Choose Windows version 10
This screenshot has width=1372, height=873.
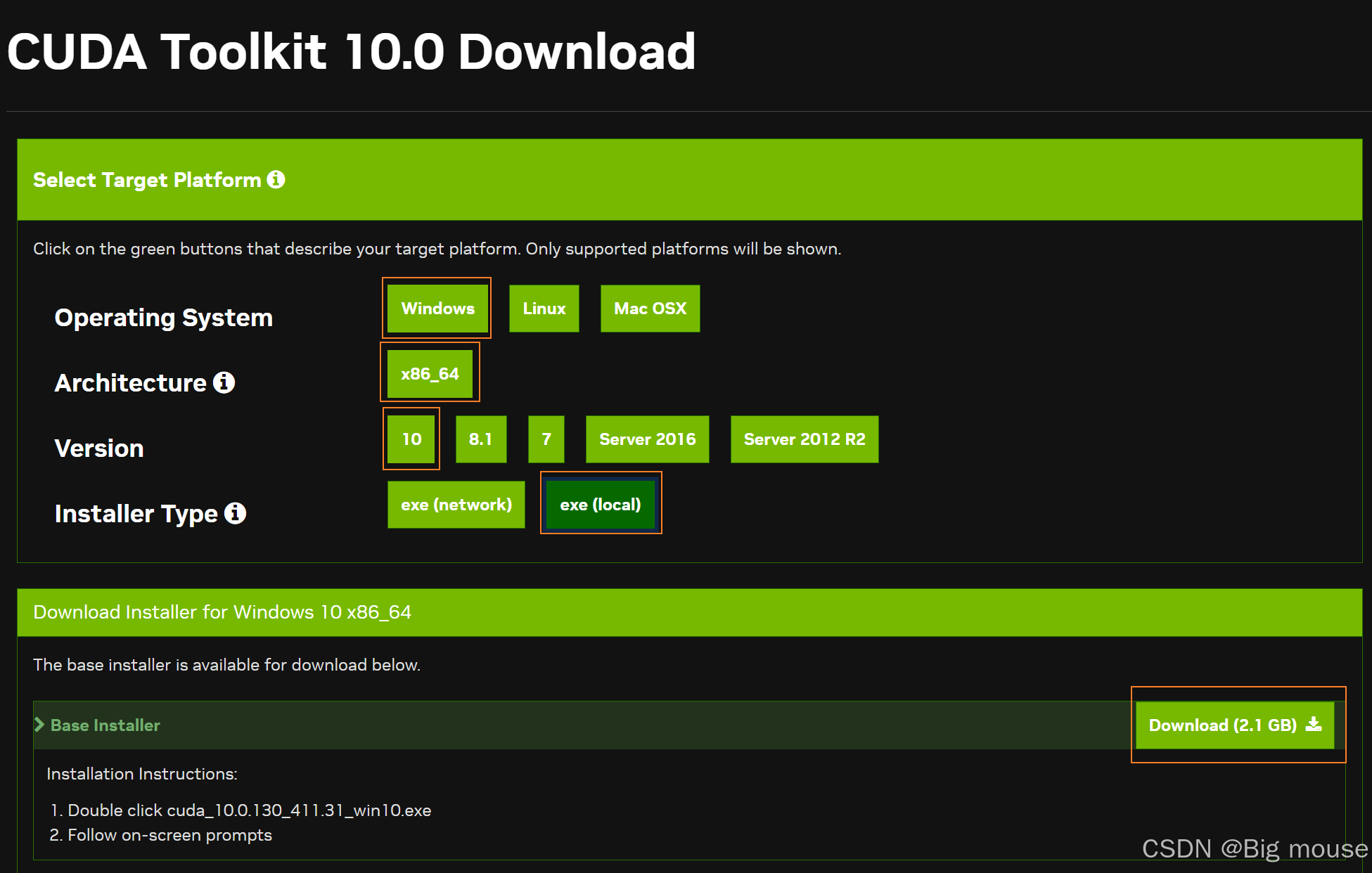(411, 439)
